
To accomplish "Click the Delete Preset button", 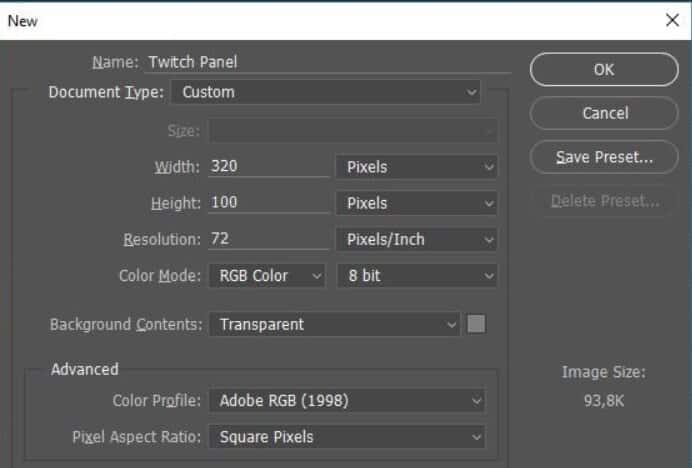I will click(x=604, y=201).
